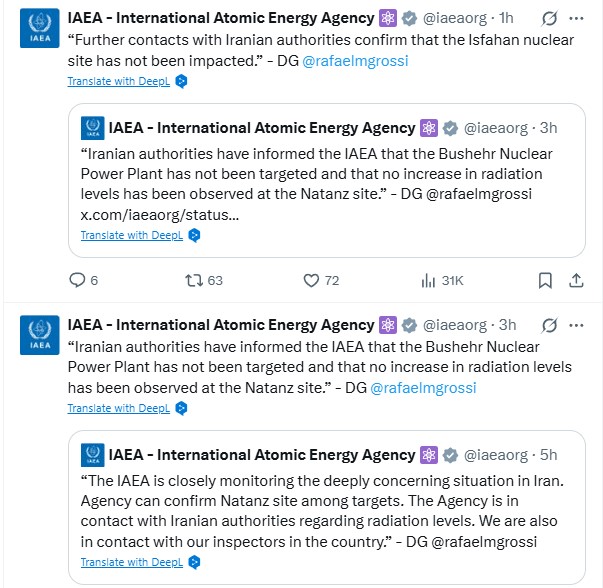
Task: Open Grok icon on the second tweet
Action: click(548, 325)
